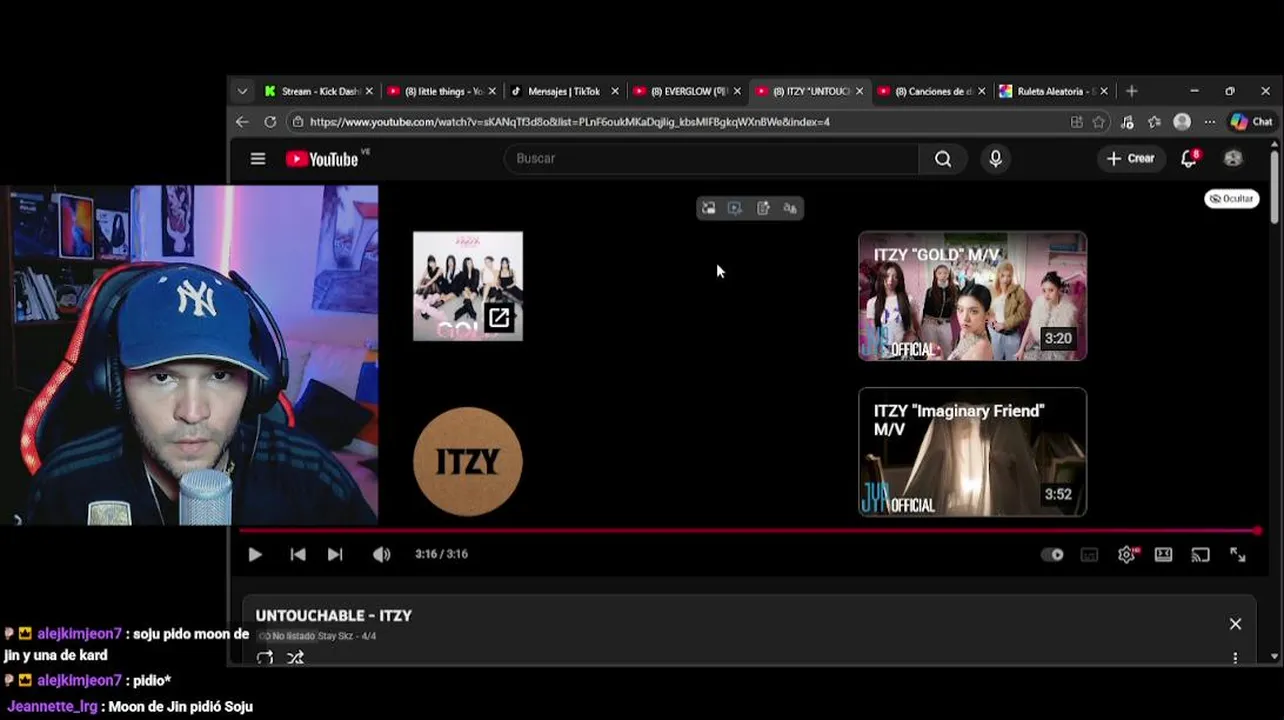Click the browser back arrow
Screen dimensions: 1284x720
pyautogui.click(x=242, y=122)
